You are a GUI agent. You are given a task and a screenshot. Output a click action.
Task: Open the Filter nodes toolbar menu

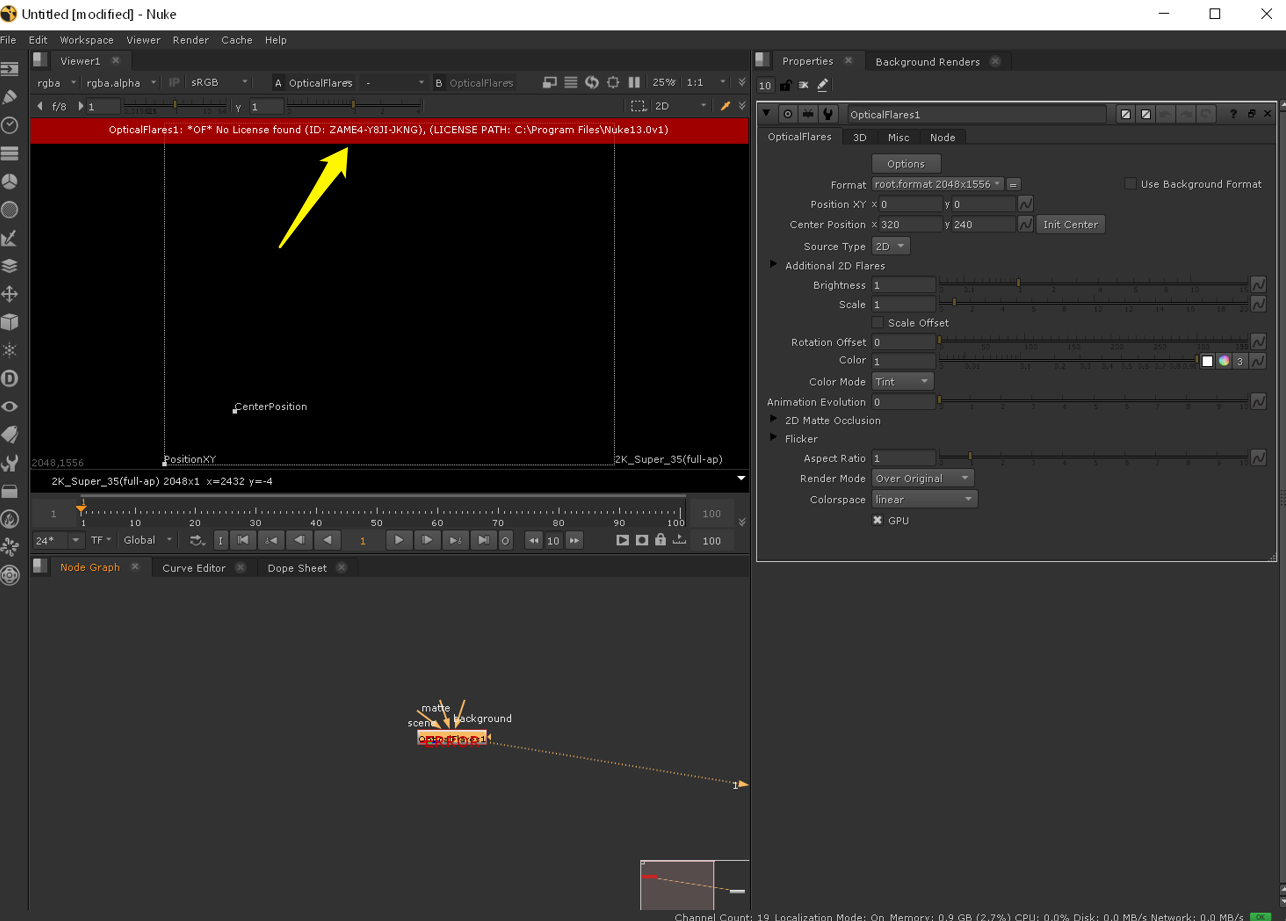pyautogui.click(x=10, y=210)
